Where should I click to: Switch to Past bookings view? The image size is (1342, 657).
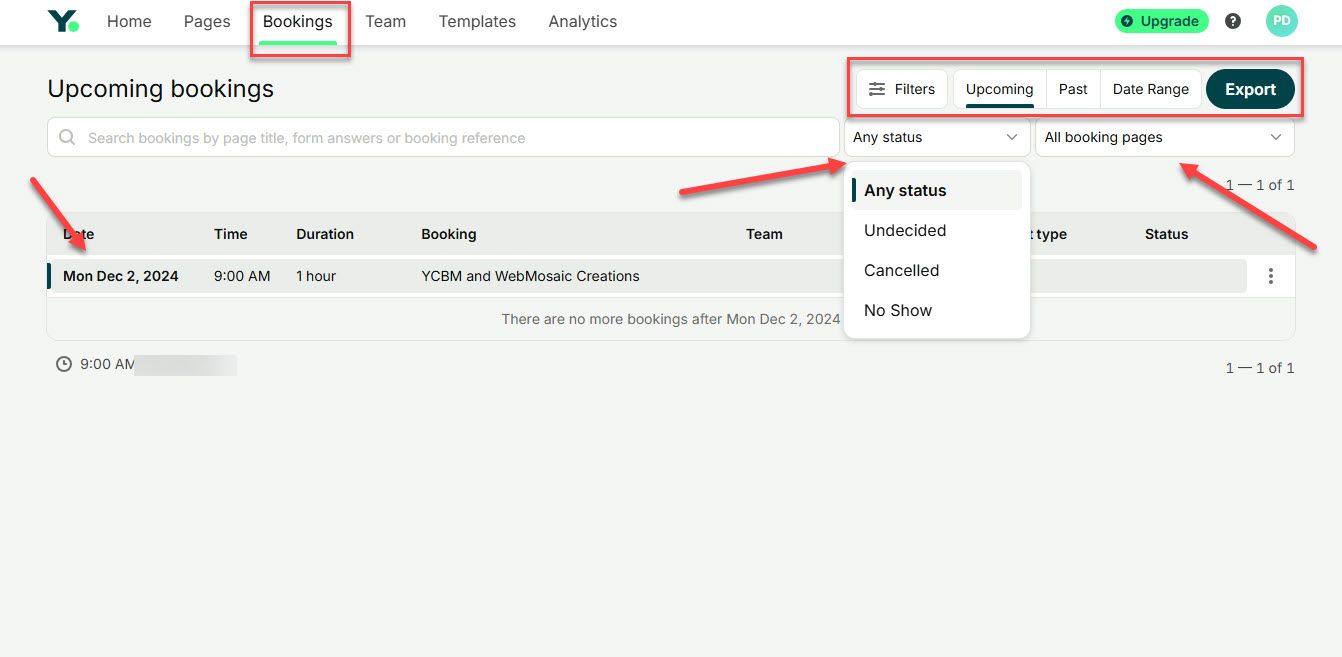(1072, 89)
